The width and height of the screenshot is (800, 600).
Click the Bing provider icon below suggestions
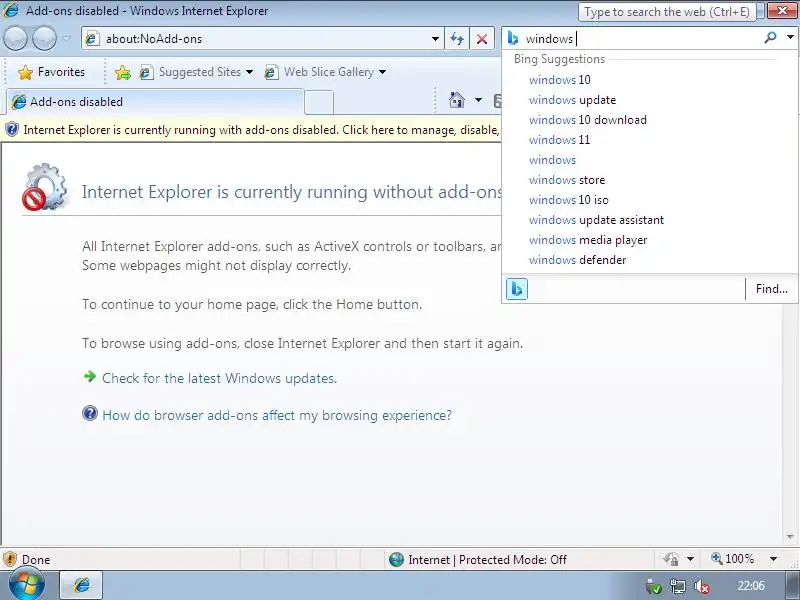[517, 289]
